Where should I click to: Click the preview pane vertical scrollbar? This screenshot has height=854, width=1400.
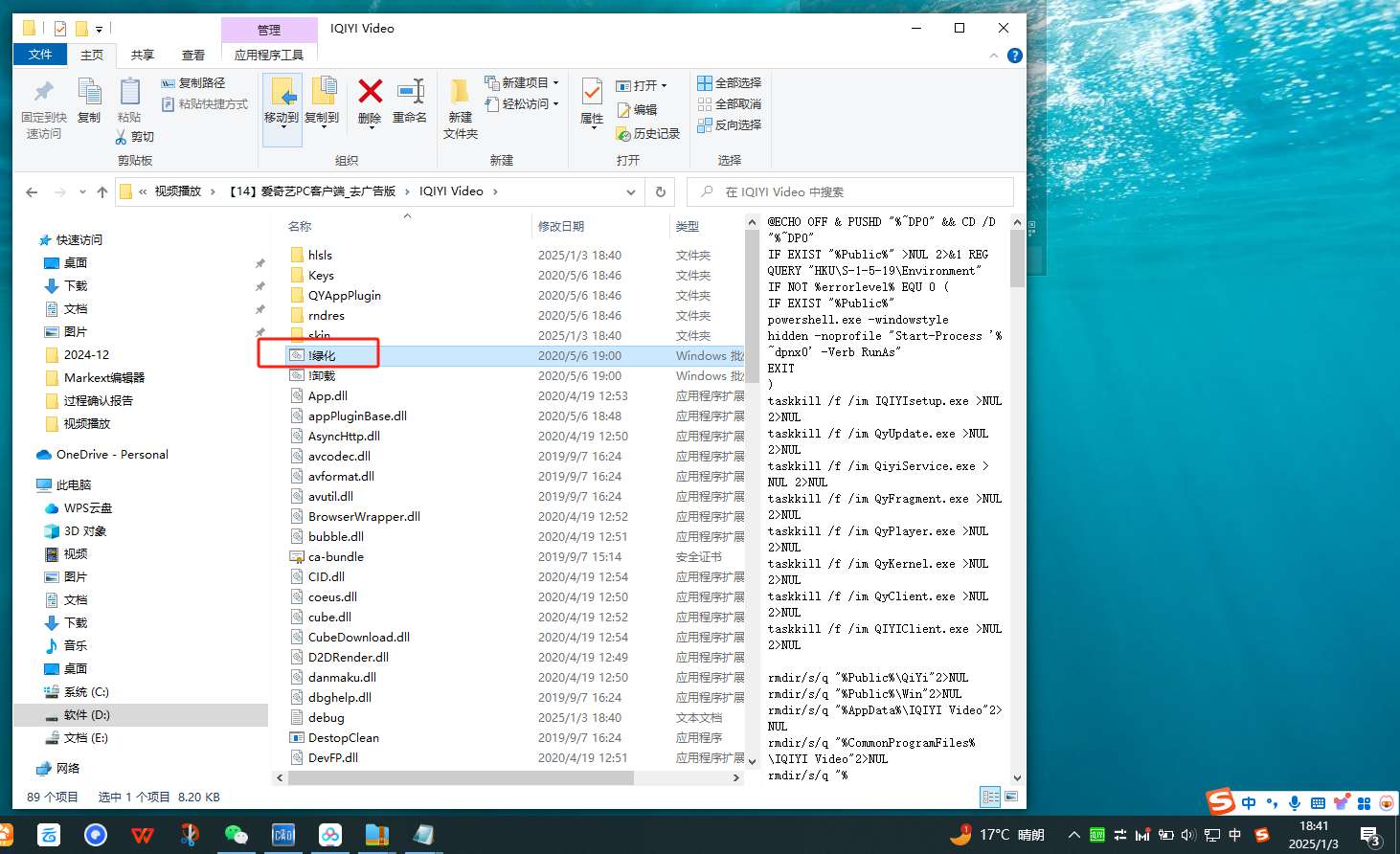[x=1017, y=258]
